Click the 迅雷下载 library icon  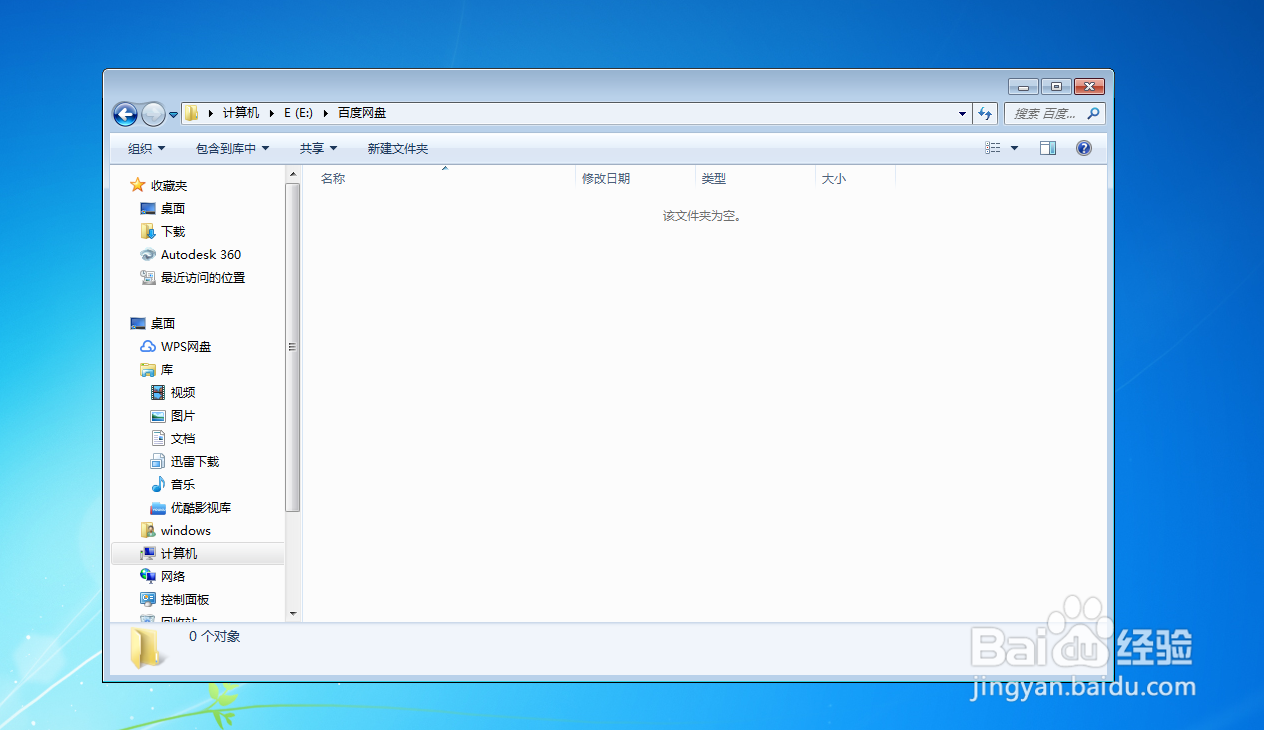click(x=158, y=461)
